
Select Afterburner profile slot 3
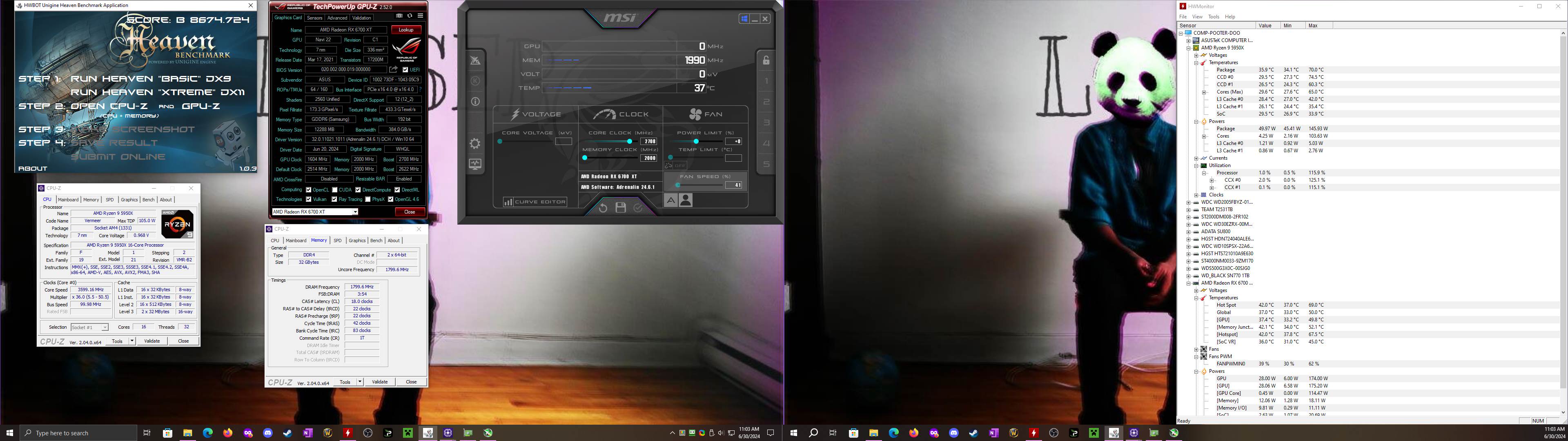click(x=766, y=122)
